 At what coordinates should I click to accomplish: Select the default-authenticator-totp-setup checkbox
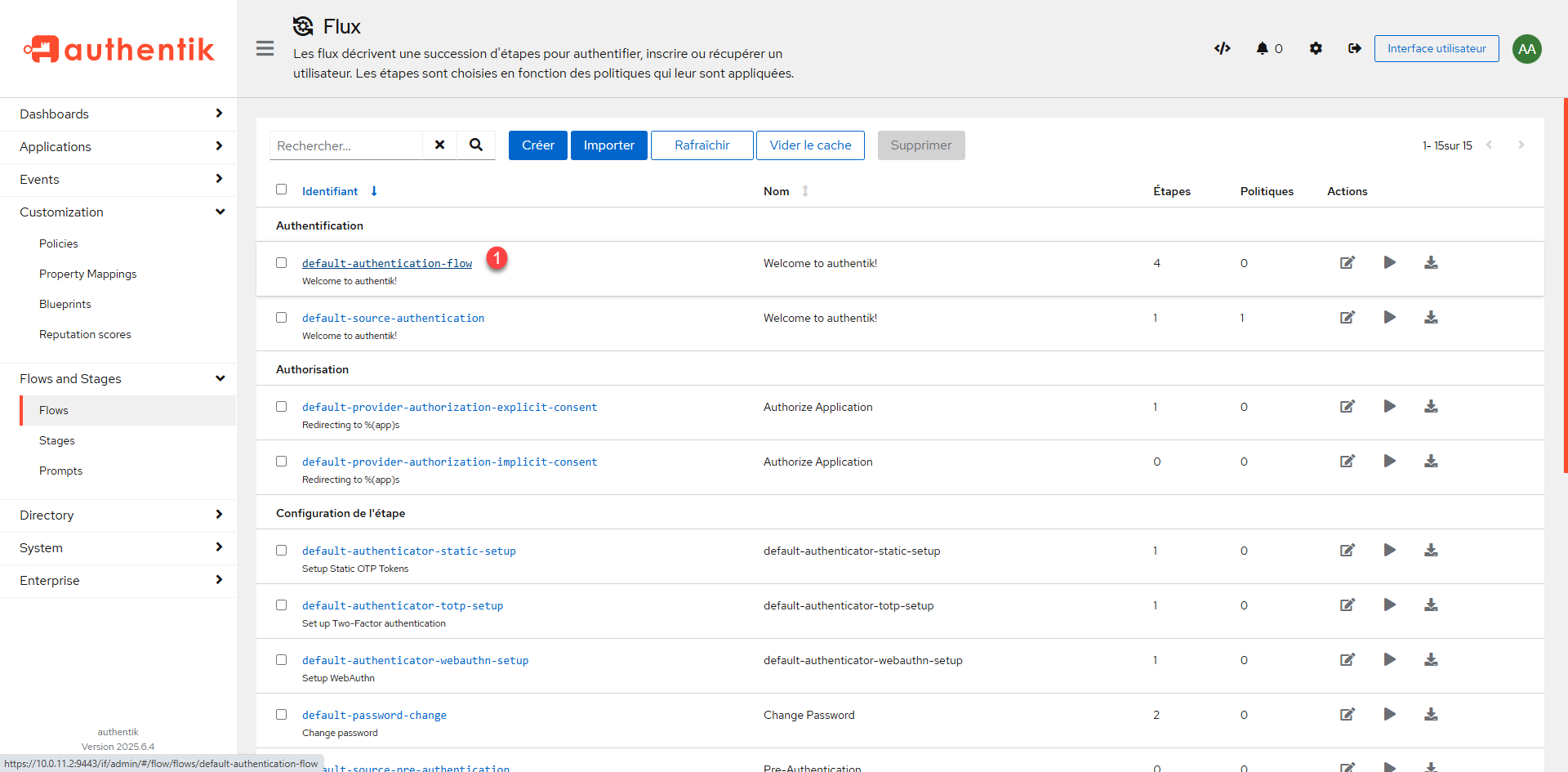click(x=282, y=605)
